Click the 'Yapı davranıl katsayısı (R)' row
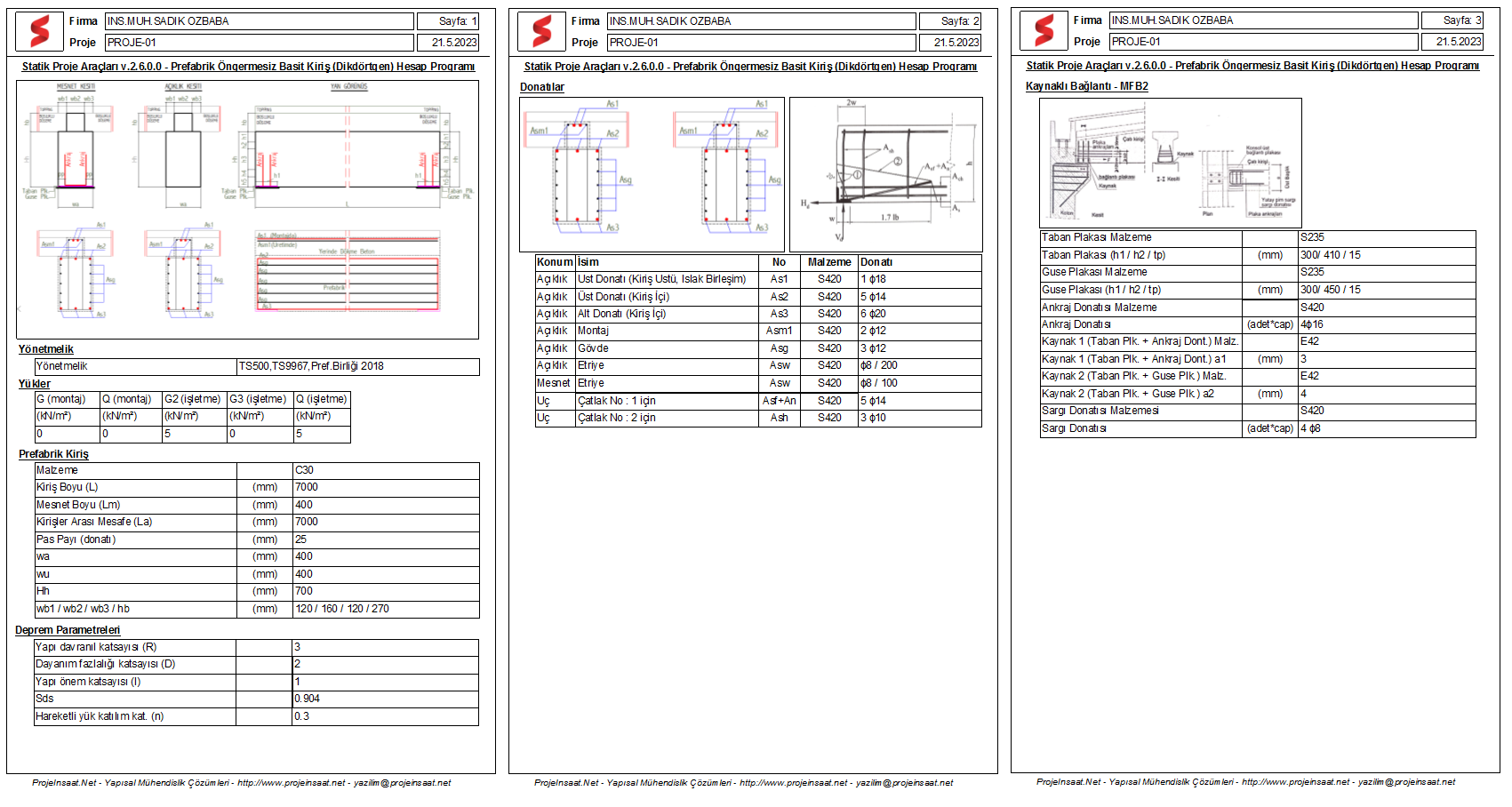Screen dimensions: 1512x807 256,647
